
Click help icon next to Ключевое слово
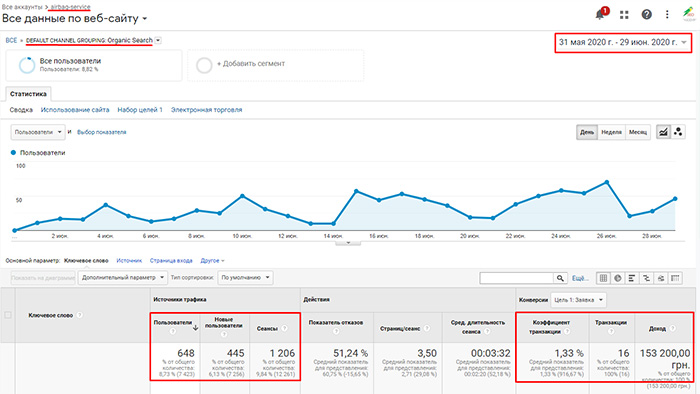coord(79,315)
